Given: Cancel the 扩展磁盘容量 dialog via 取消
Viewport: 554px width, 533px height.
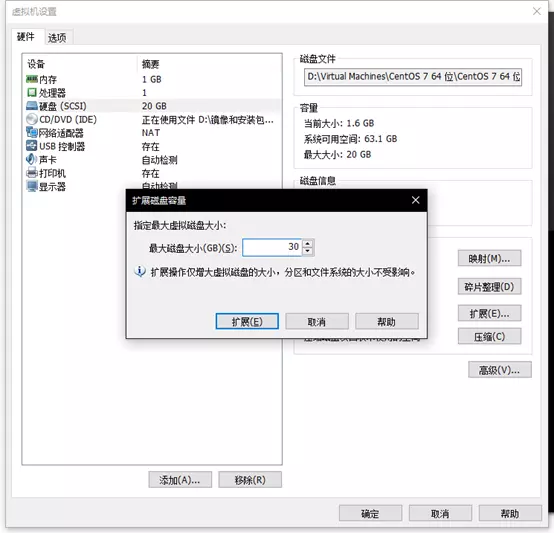Looking at the screenshot, I should click(317, 321).
